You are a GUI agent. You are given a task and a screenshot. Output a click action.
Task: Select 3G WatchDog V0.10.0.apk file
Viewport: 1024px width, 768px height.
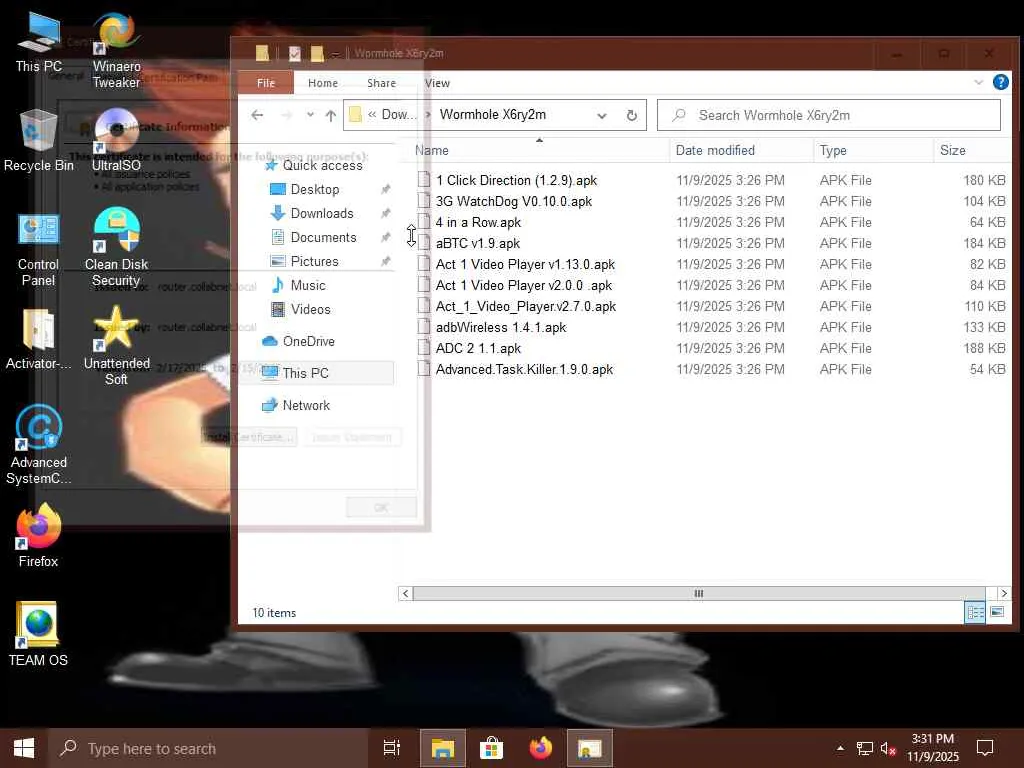(513, 201)
